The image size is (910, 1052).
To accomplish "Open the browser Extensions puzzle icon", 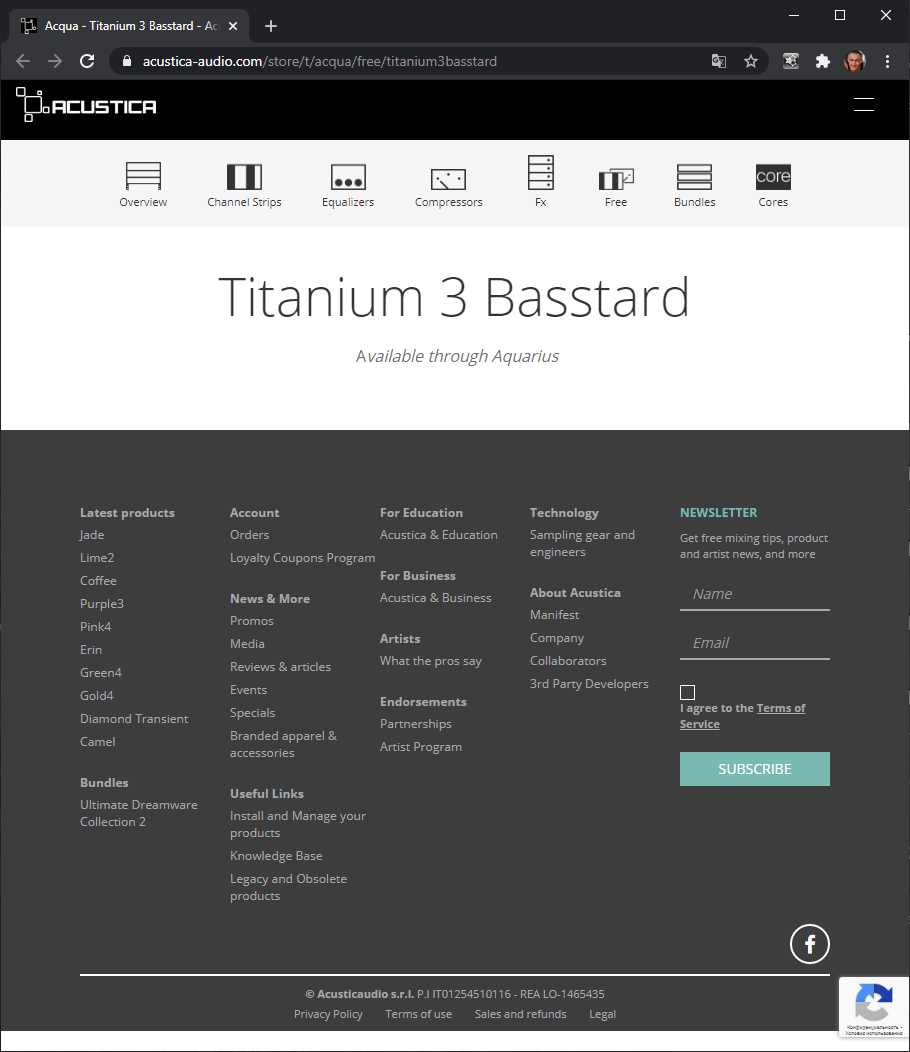I will click(x=823, y=61).
